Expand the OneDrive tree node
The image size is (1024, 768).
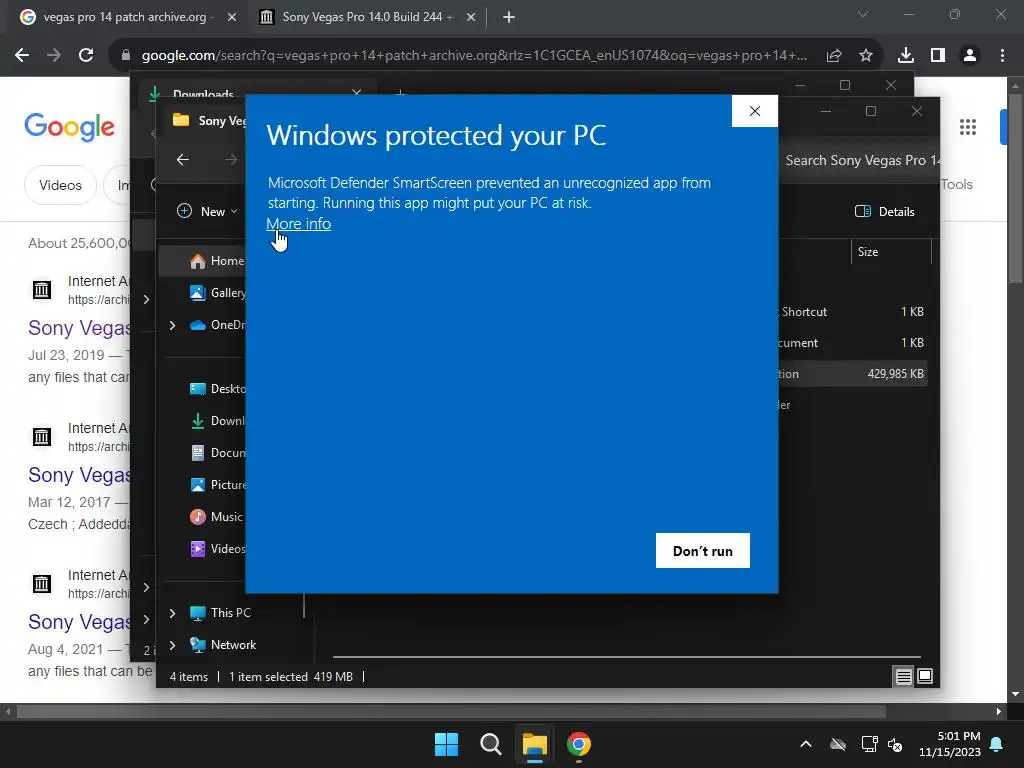point(172,325)
